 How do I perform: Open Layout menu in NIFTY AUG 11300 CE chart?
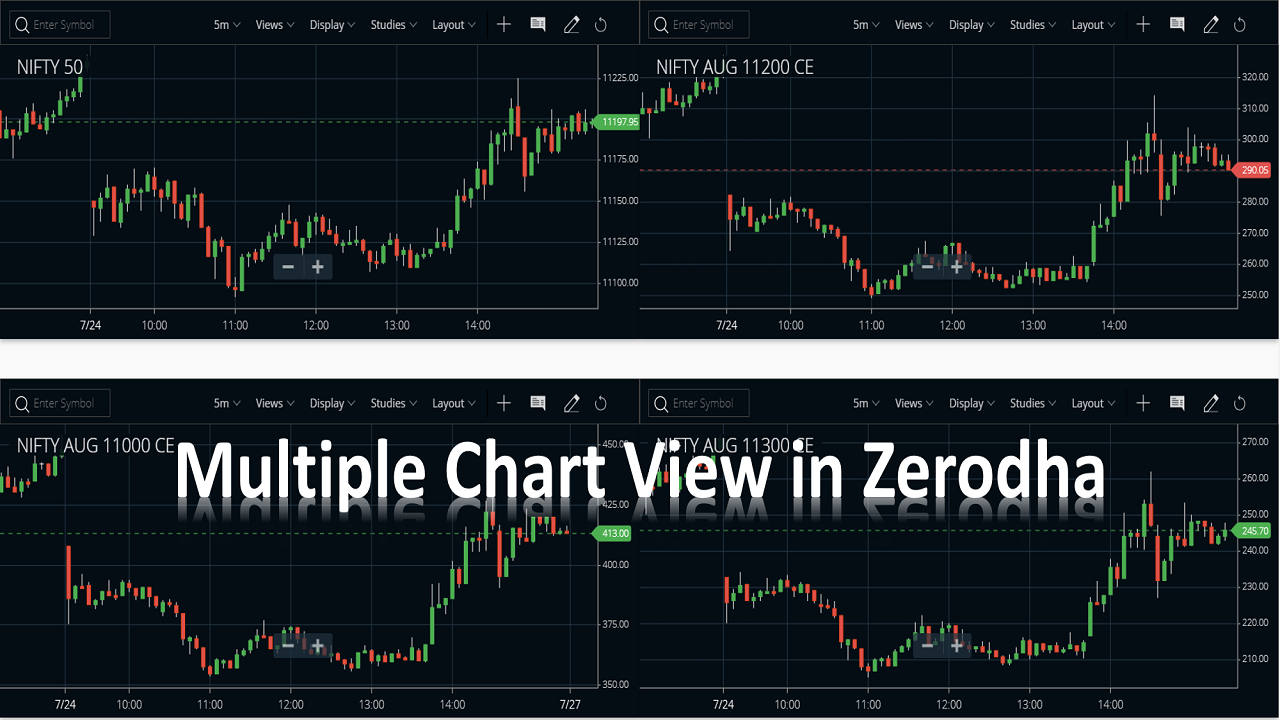[x=1094, y=403]
